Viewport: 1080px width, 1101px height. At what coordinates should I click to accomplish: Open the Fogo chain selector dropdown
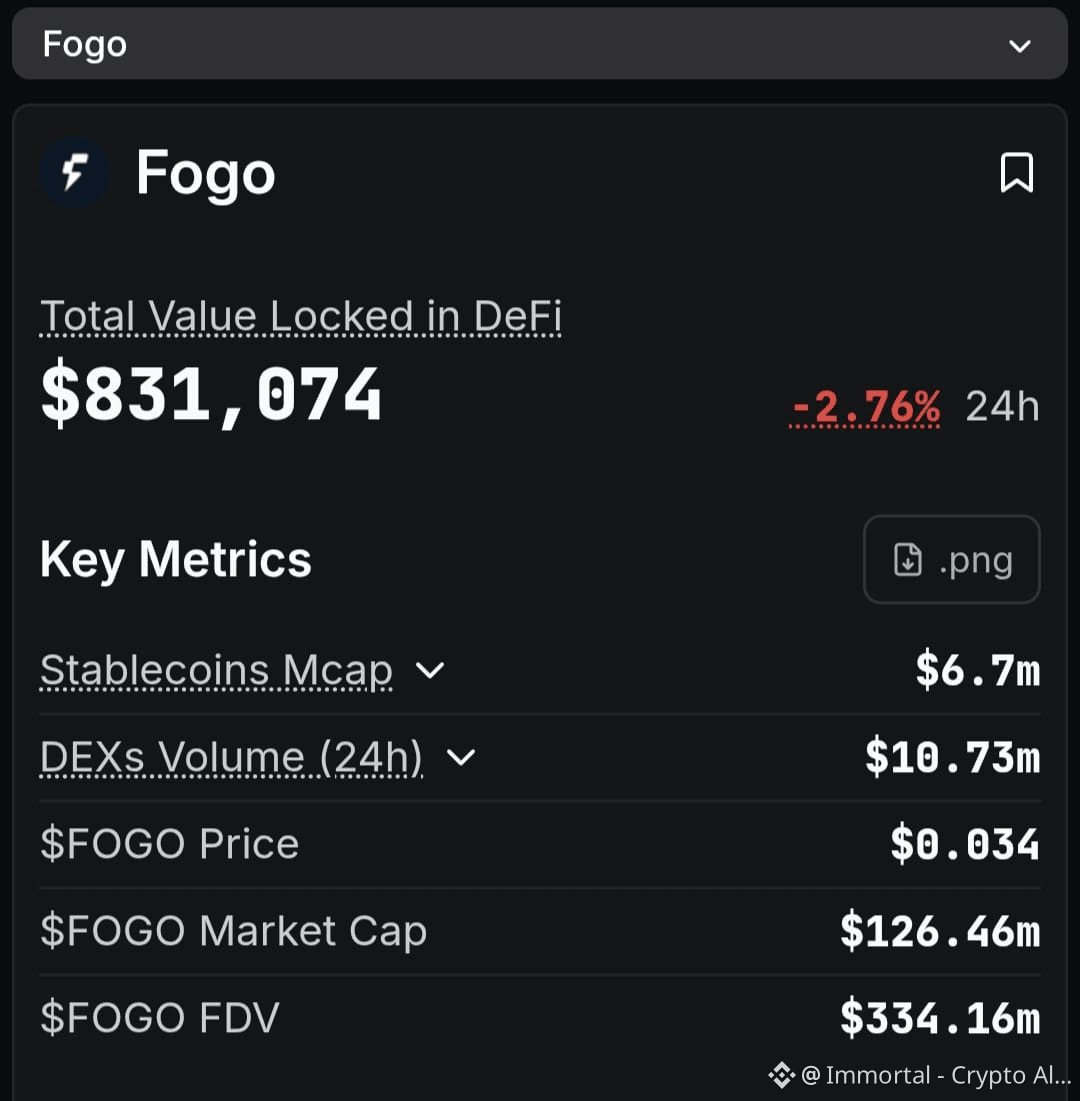pyautogui.click(x=539, y=44)
